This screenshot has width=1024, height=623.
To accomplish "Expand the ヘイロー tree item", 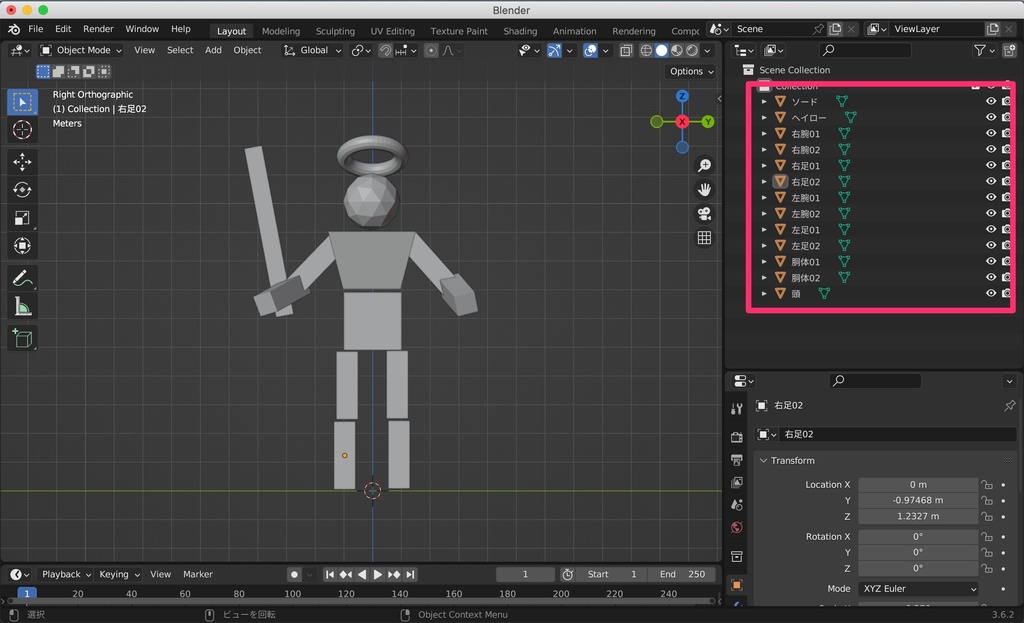I will coord(765,118).
